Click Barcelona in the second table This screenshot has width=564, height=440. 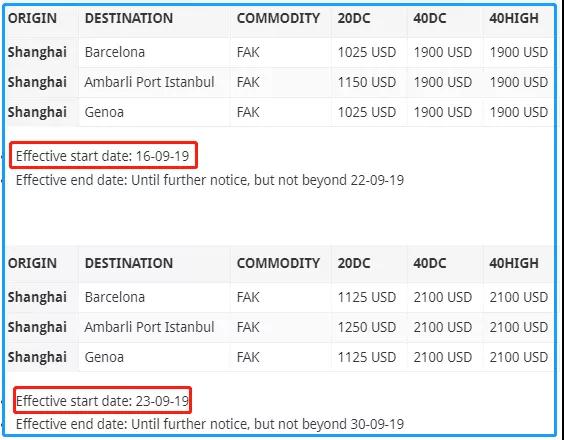(x=115, y=298)
